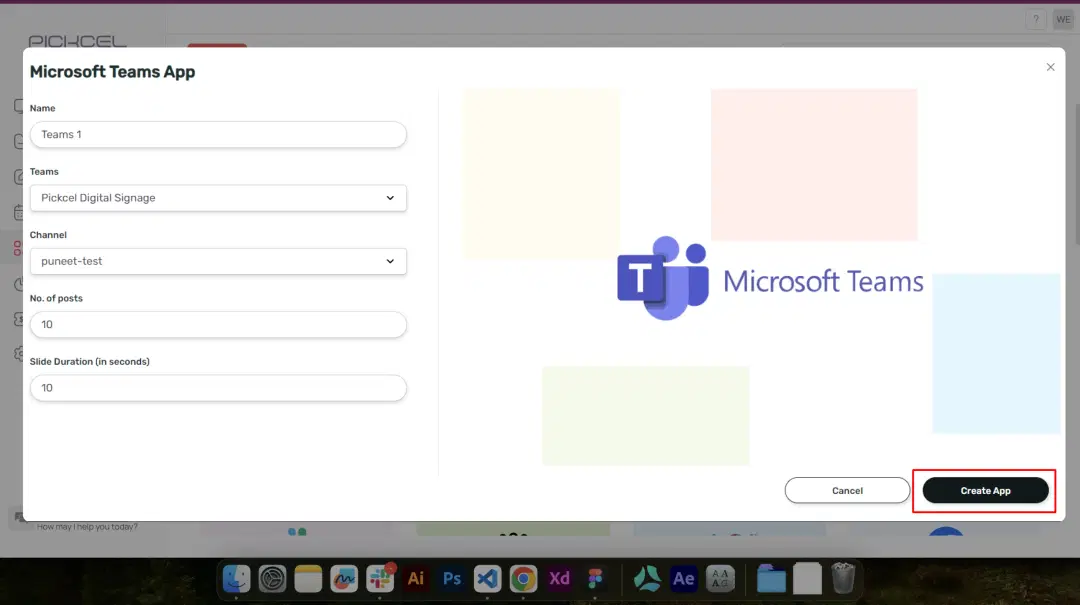Open the Channel dropdown showing puneet-test

click(218, 261)
